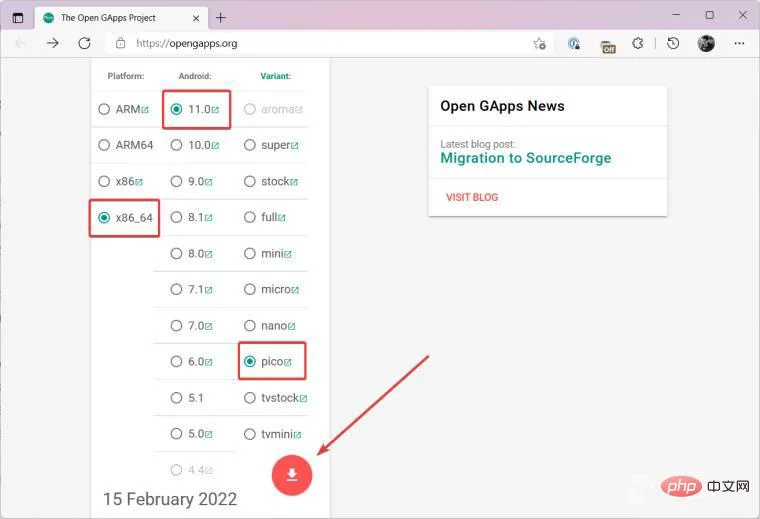Select the ARM platform radio button
This screenshot has height=519, width=760.
tap(104, 109)
